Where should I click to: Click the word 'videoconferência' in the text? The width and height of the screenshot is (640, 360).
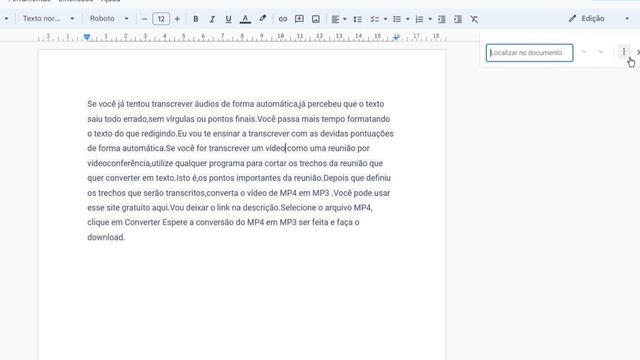point(118,163)
